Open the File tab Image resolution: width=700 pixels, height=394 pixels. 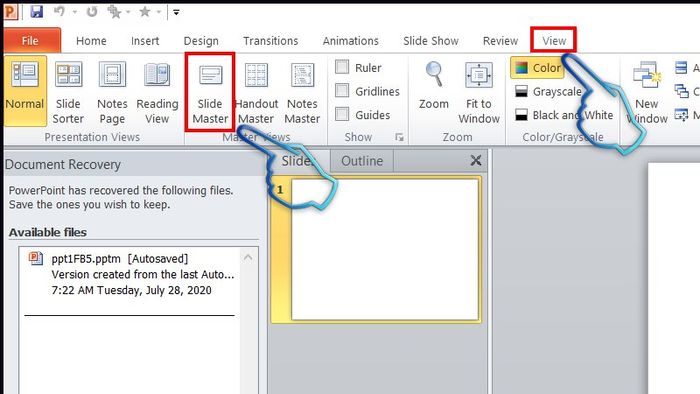click(32, 41)
